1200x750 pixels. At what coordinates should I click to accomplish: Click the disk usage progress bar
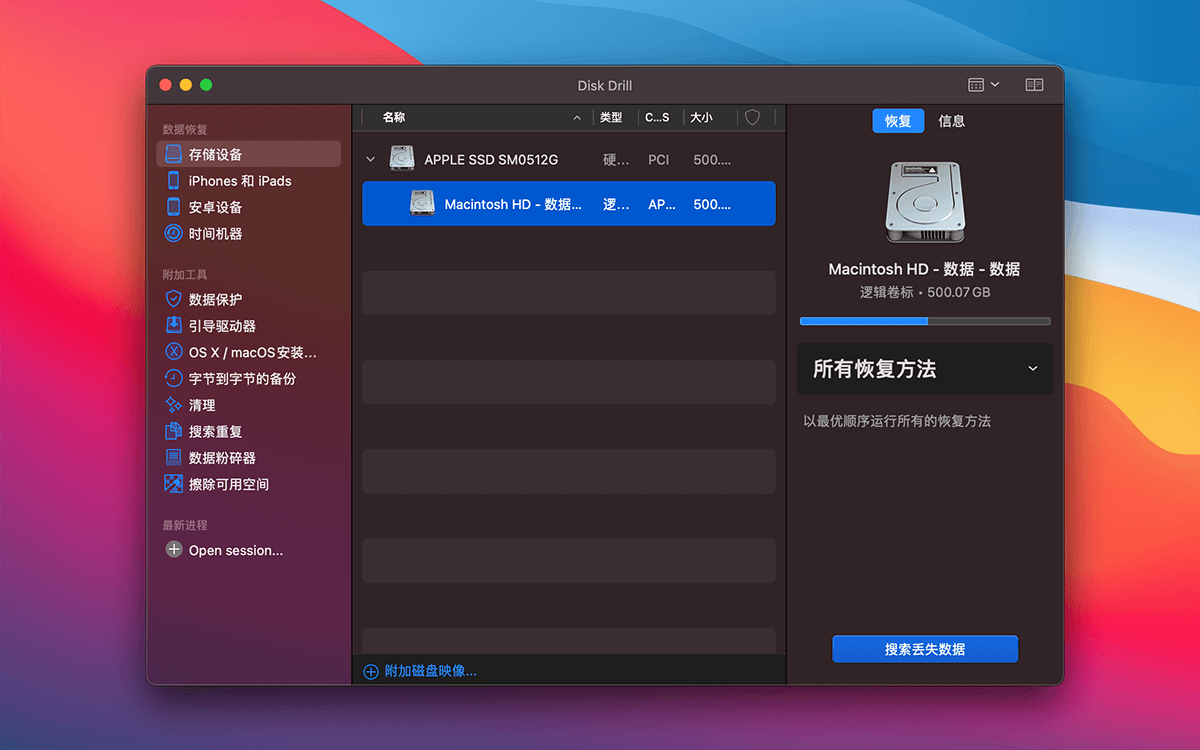pos(925,321)
